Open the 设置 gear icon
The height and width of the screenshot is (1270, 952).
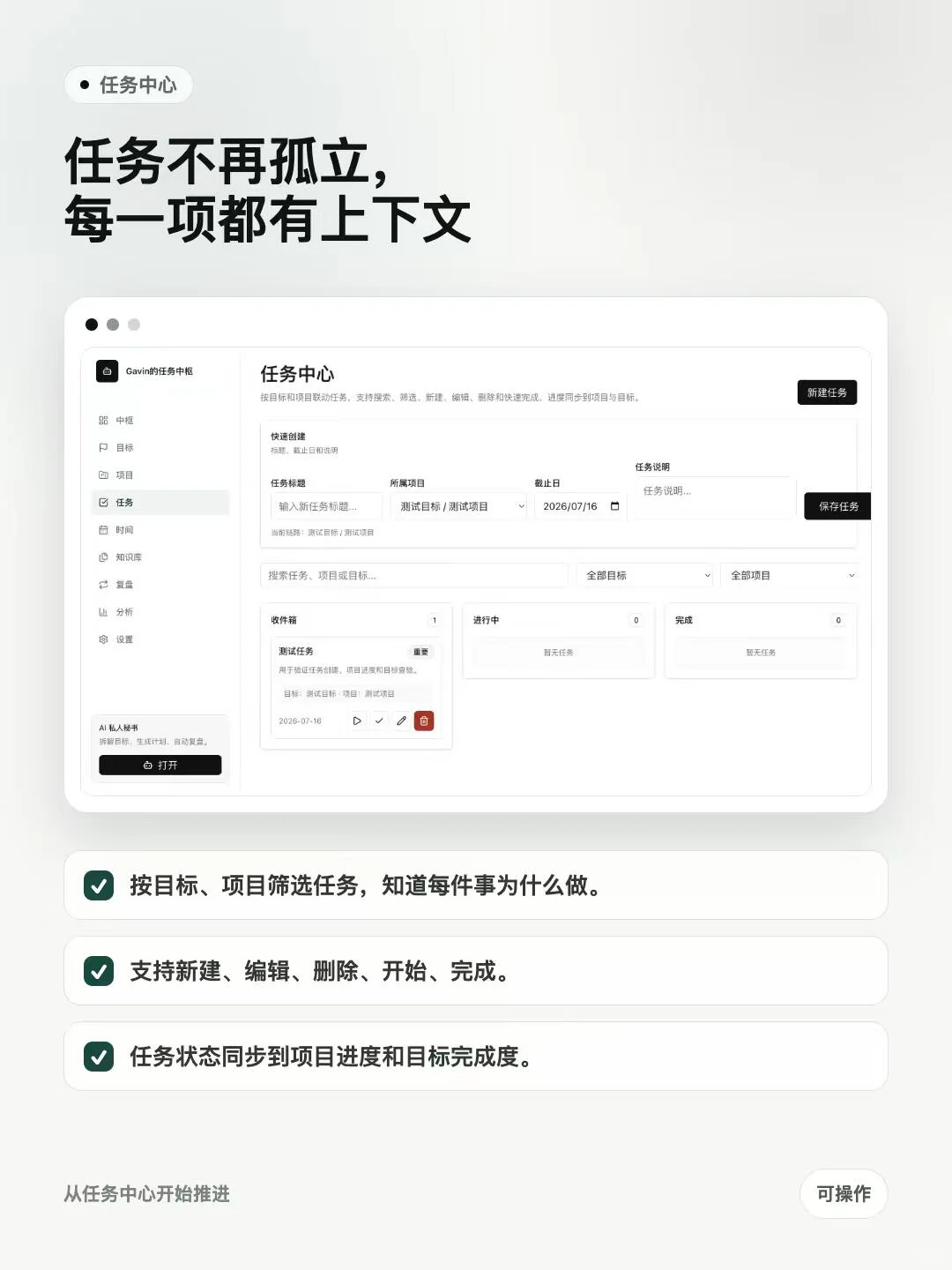coord(103,639)
